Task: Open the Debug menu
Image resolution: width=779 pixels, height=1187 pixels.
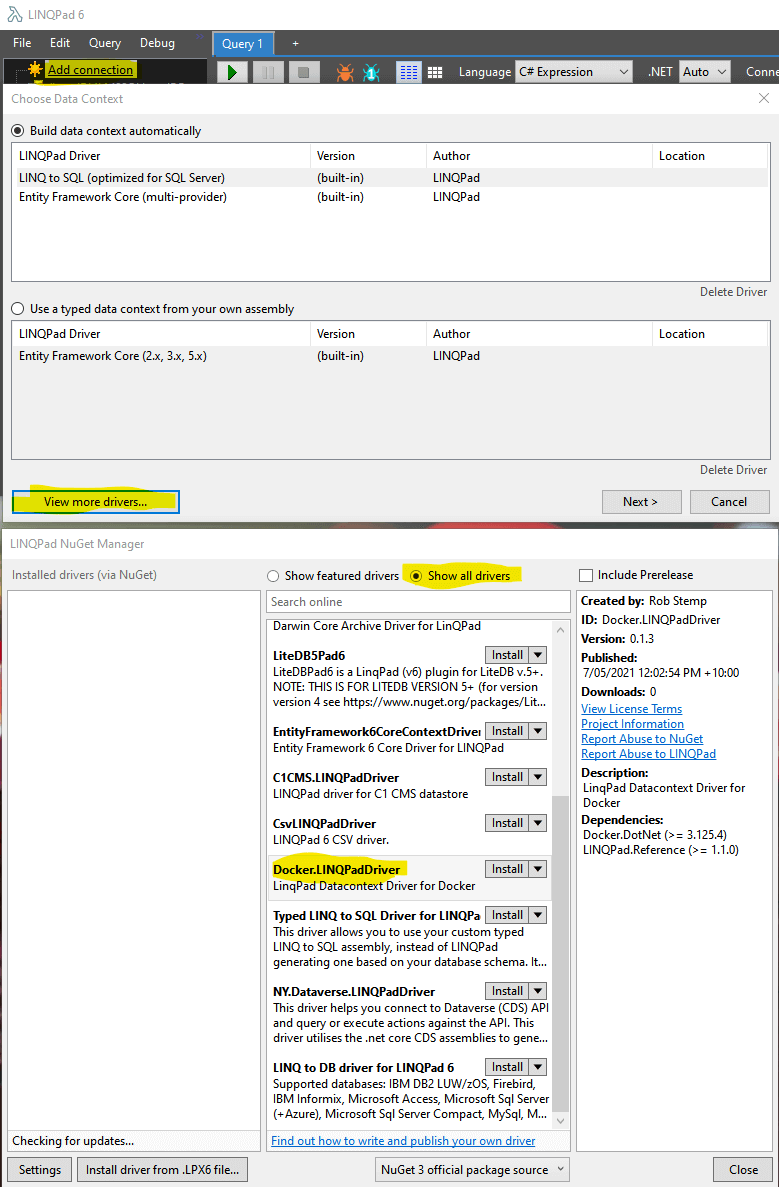Action: click(x=157, y=43)
